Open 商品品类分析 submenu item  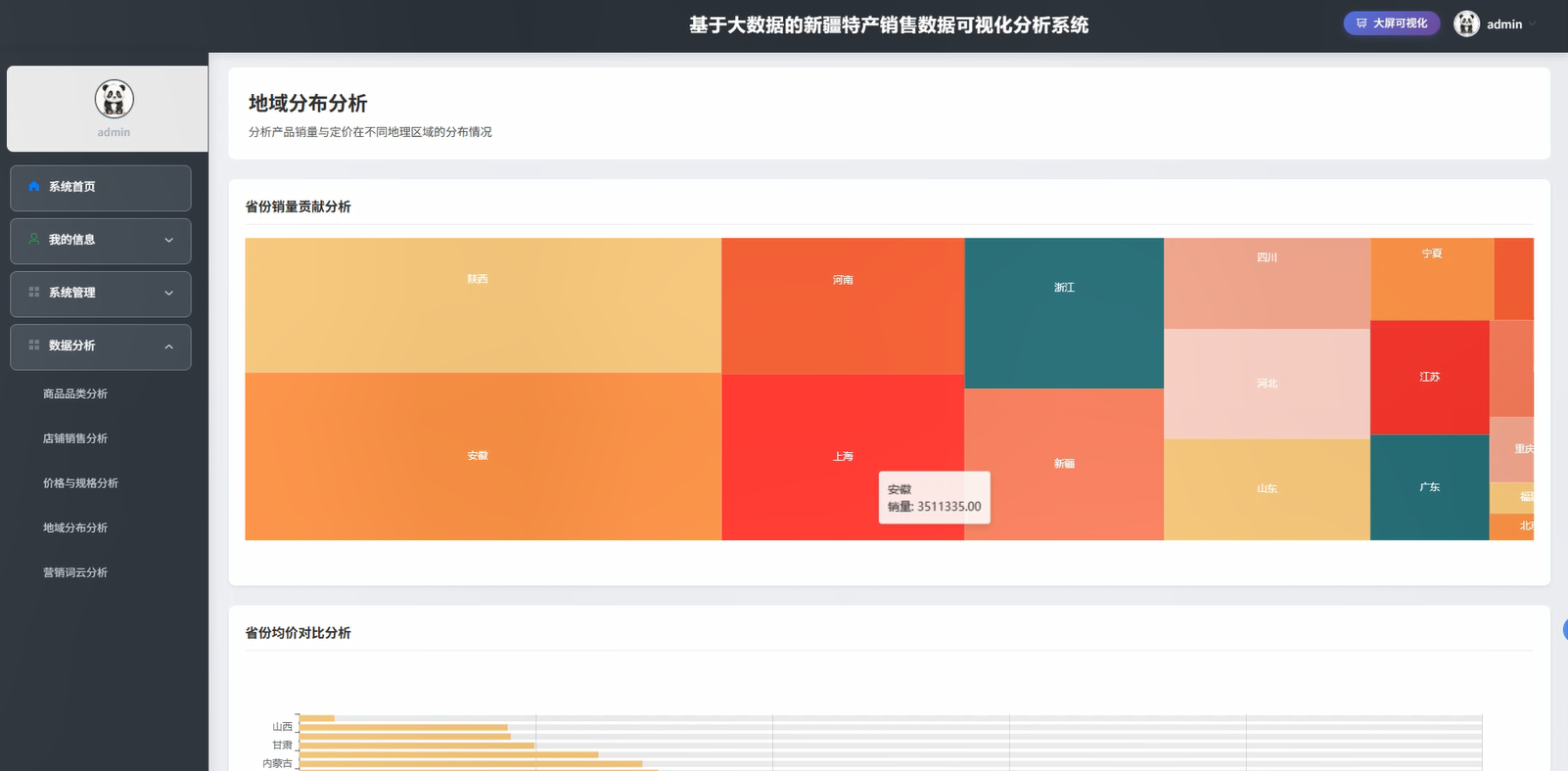[75, 393]
